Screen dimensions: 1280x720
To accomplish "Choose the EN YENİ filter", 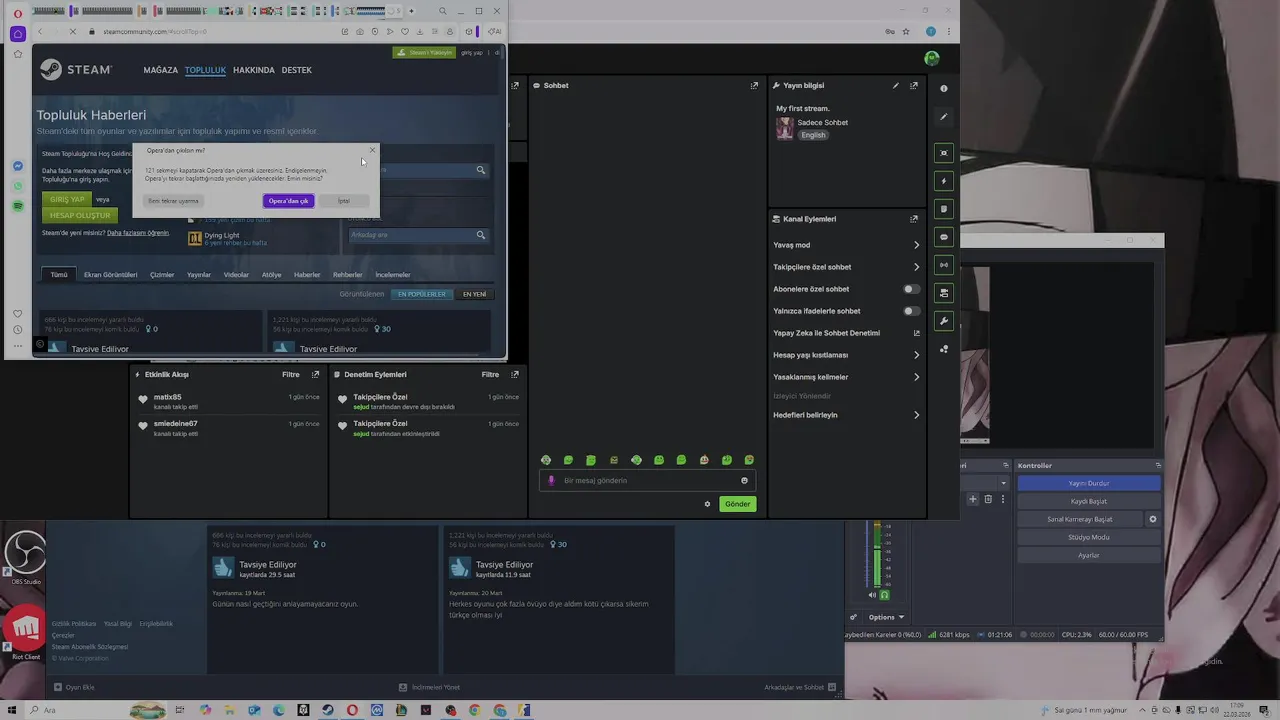I will coord(474,294).
